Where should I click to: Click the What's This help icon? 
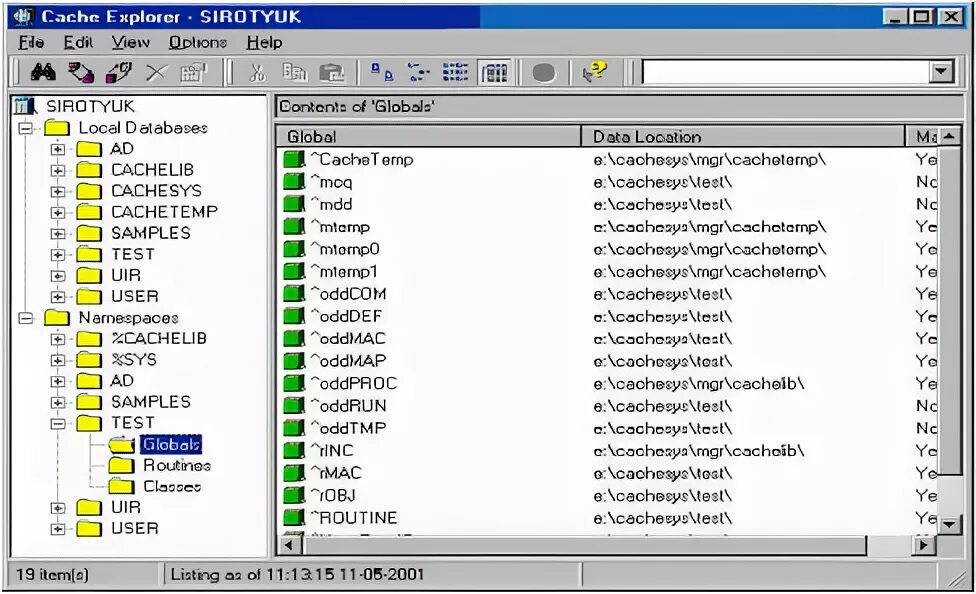tap(594, 72)
